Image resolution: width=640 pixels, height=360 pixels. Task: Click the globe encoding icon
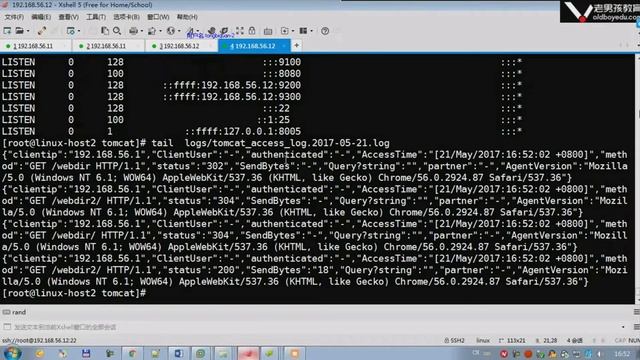tap(171, 31)
